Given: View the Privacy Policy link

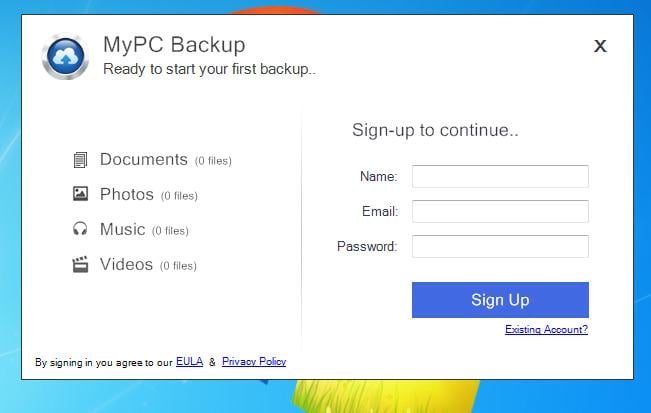Looking at the screenshot, I should [254, 361].
